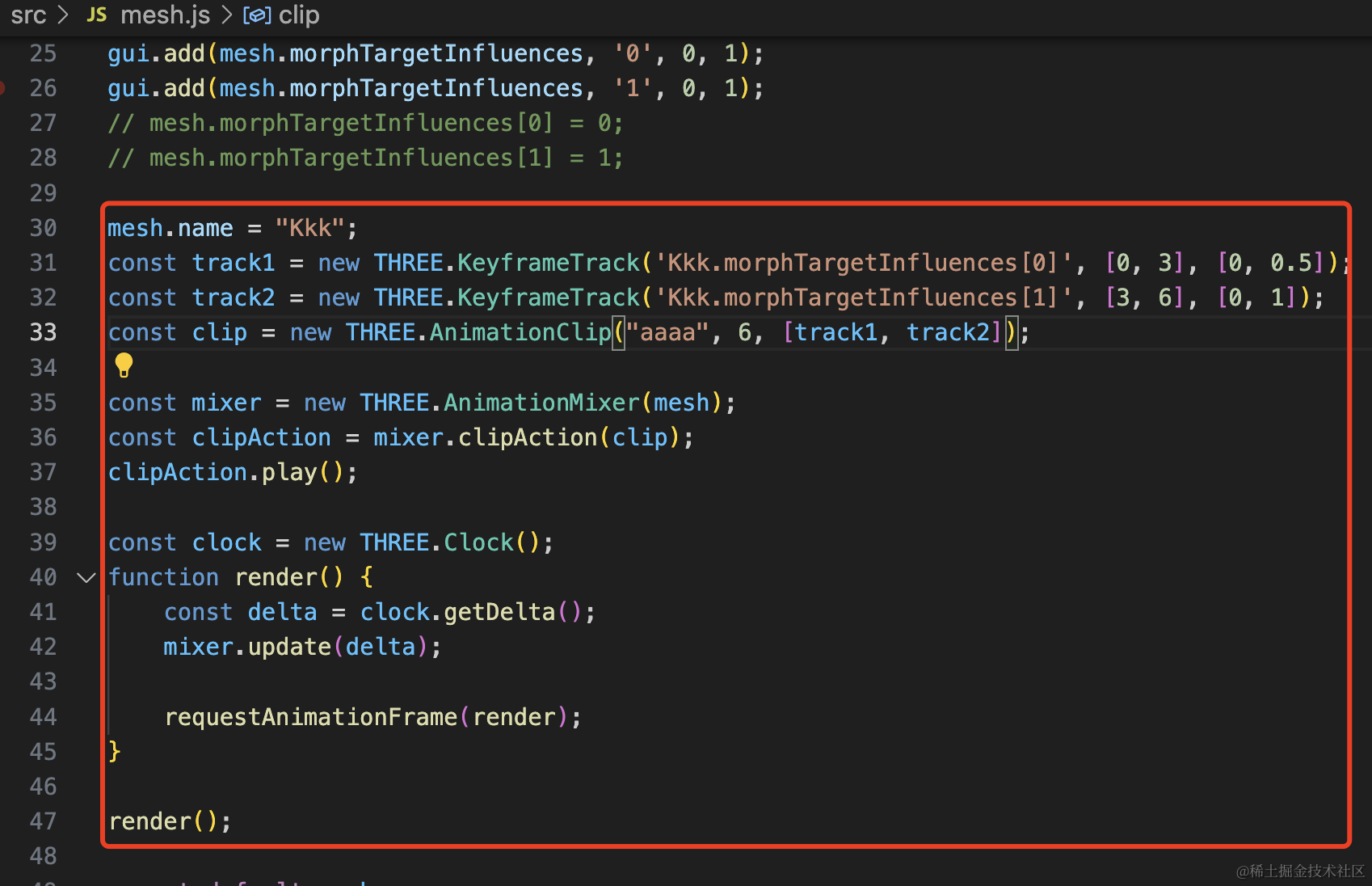The width and height of the screenshot is (1372, 886).
Task: Click the JS file icon in breadcrumb
Action: (96, 15)
